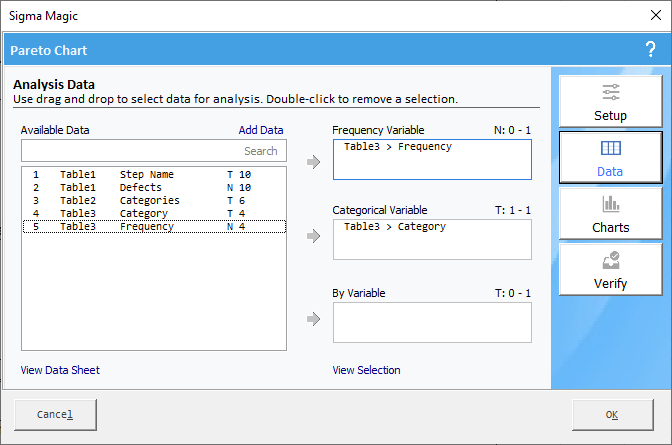Image resolution: width=672 pixels, height=445 pixels.
Task: Click arrow next to Categorical Variable box
Action: (x=314, y=236)
